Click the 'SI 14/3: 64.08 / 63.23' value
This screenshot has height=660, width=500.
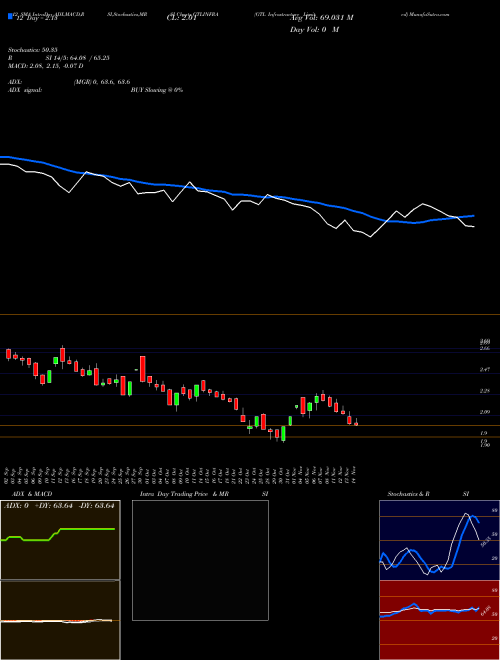click(x=78, y=58)
